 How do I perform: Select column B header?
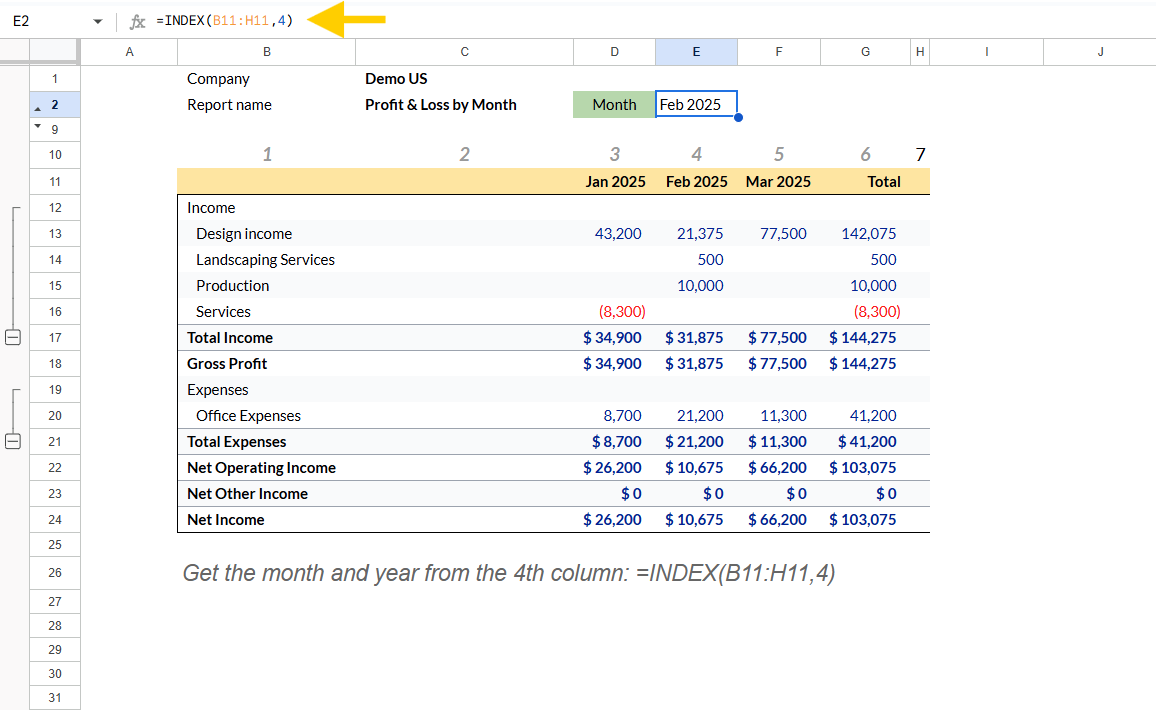pos(267,52)
